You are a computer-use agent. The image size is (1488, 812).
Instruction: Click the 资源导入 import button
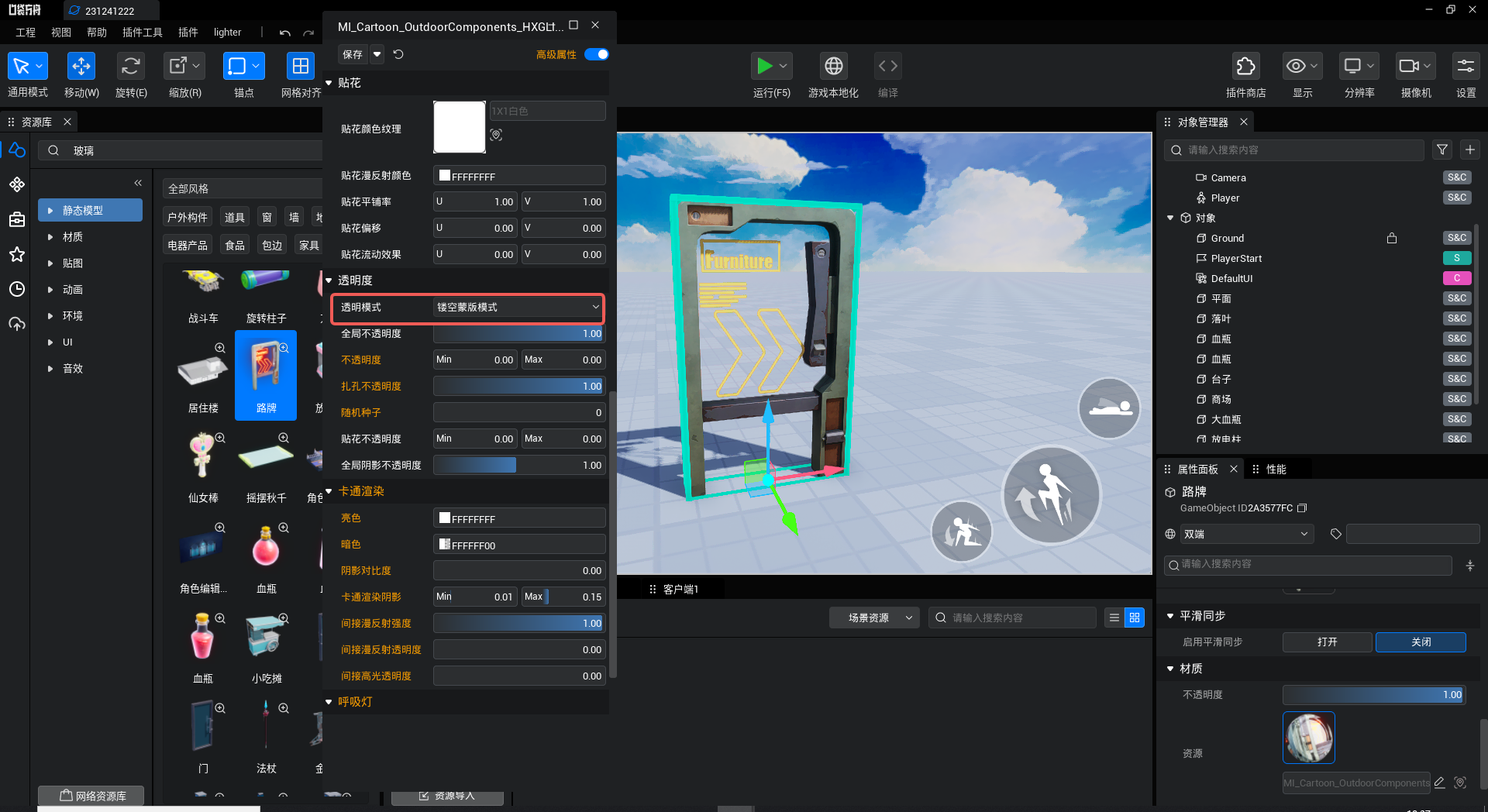click(447, 796)
